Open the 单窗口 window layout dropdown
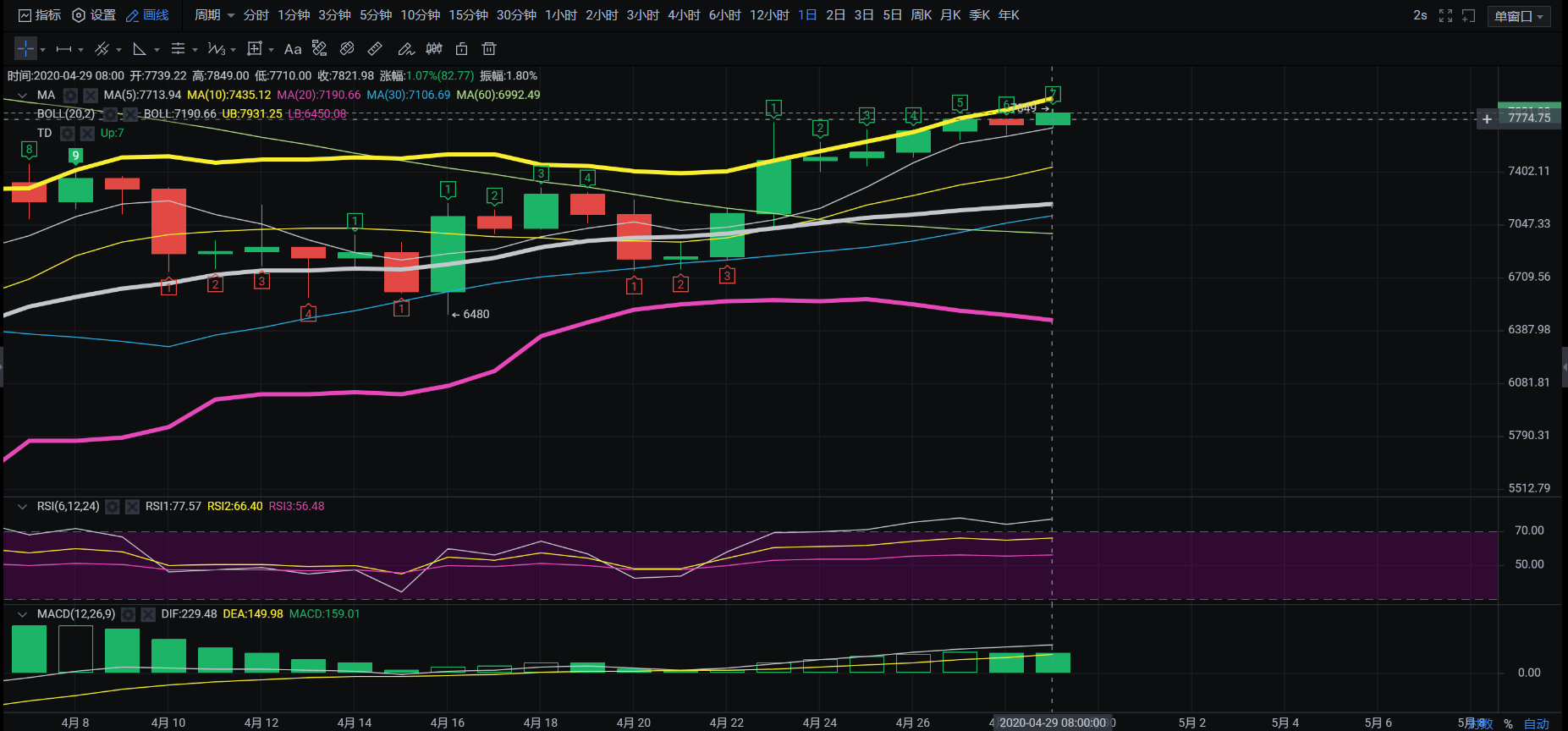The height and width of the screenshot is (731, 1568). point(1519,16)
